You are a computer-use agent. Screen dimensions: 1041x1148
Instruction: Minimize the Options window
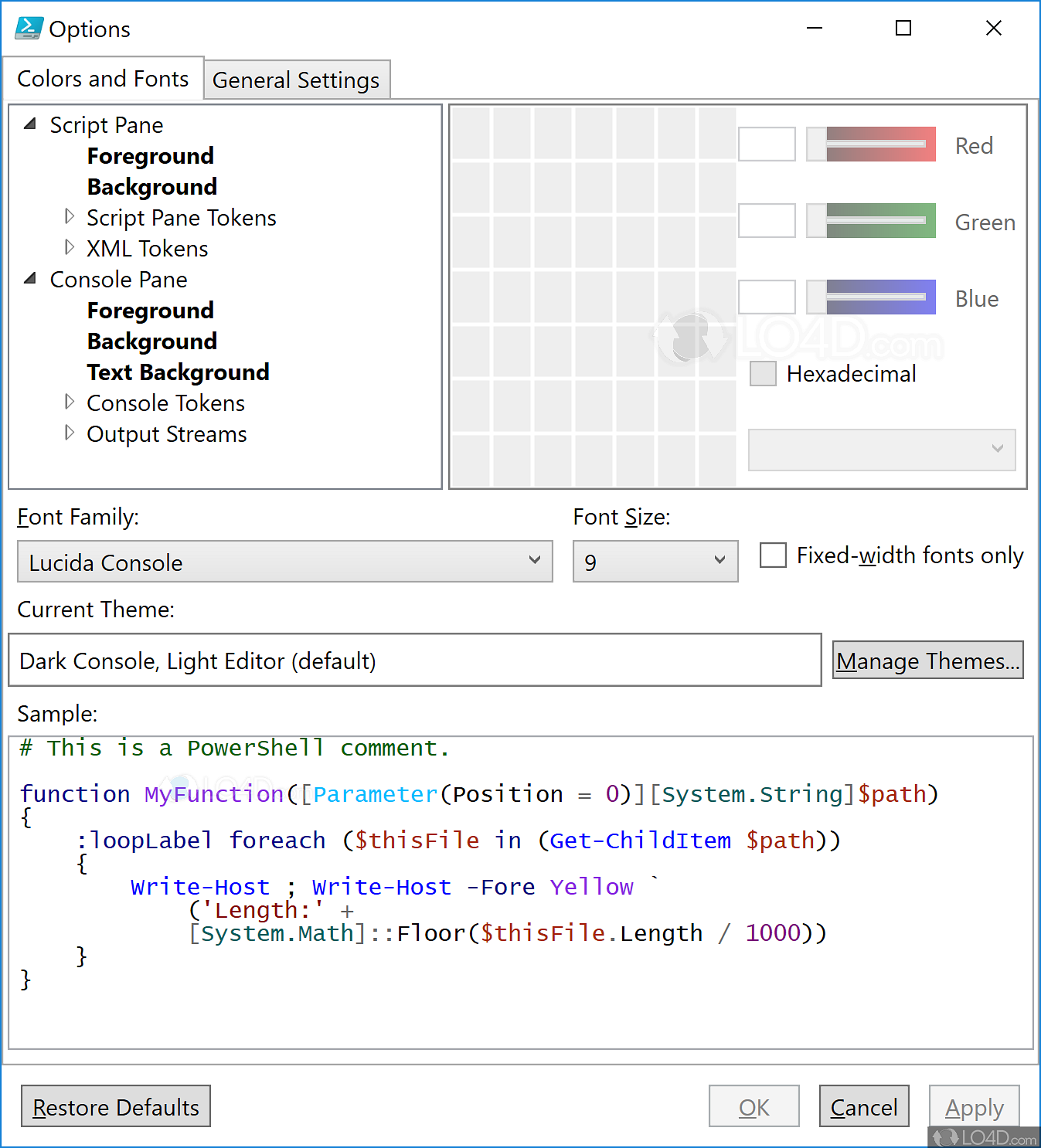[815, 28]
